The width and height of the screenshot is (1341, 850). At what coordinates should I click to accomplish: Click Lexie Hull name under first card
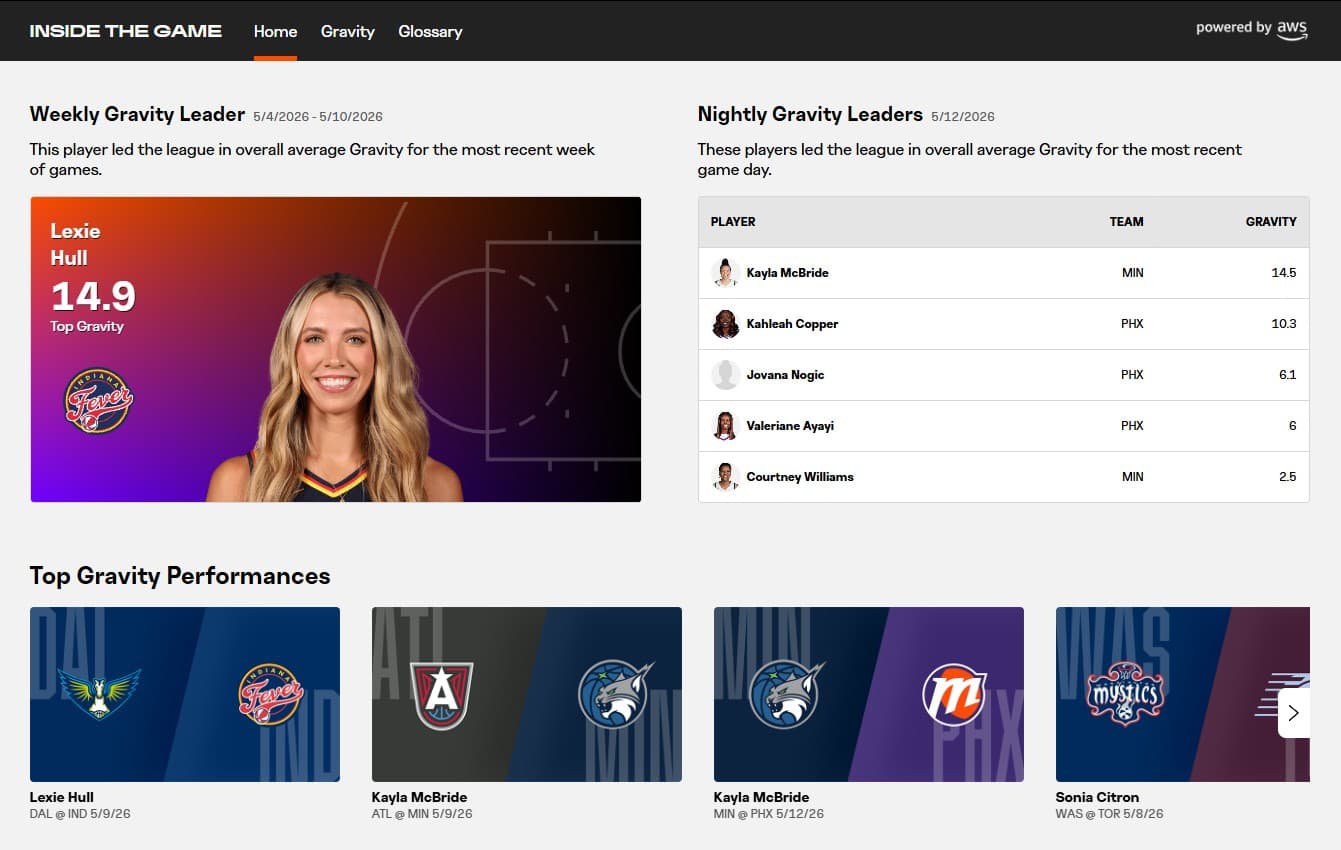click(x=62, y=797)
